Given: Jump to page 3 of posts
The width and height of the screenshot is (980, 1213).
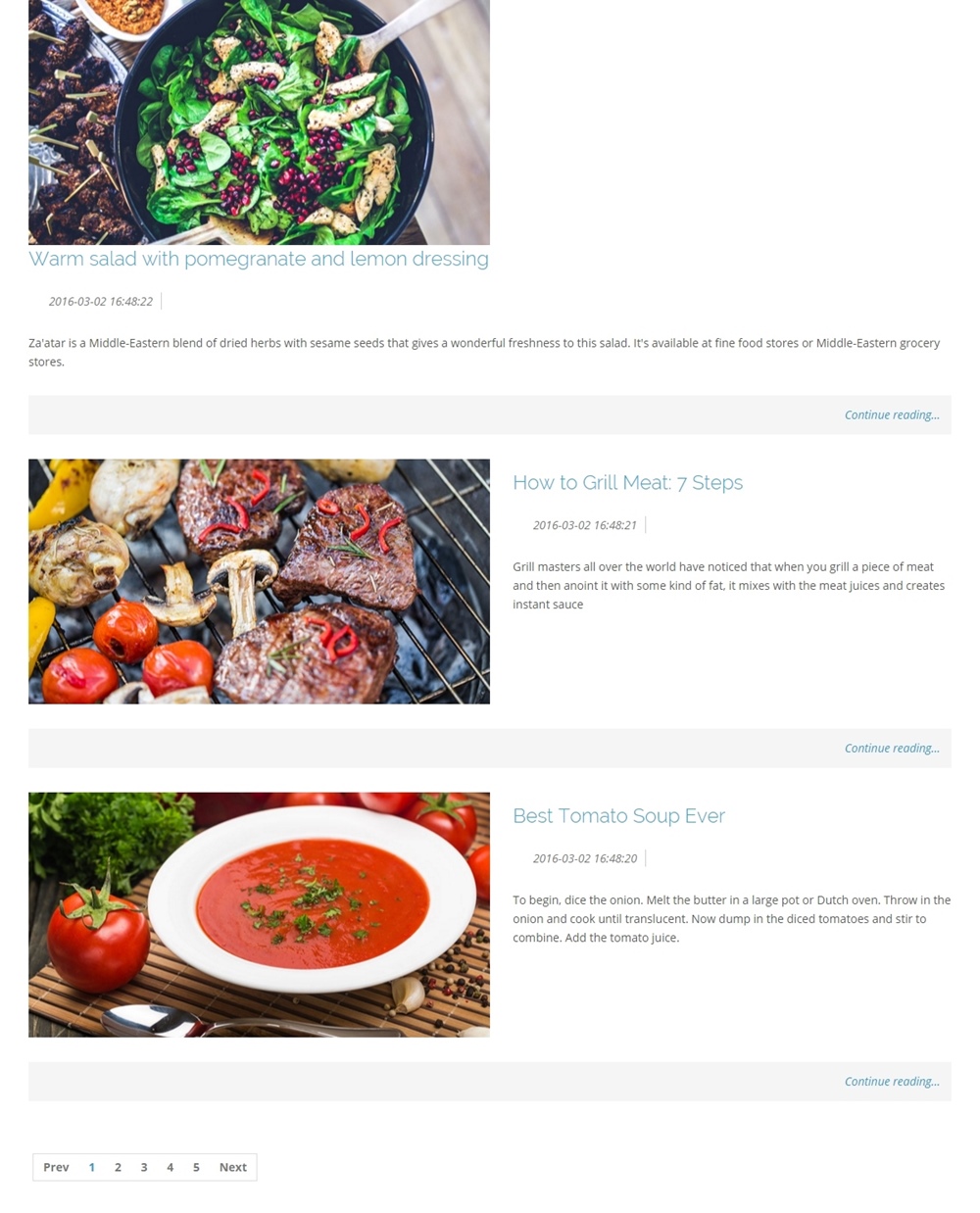Looking at the screenshot, I should point(144,1167).
